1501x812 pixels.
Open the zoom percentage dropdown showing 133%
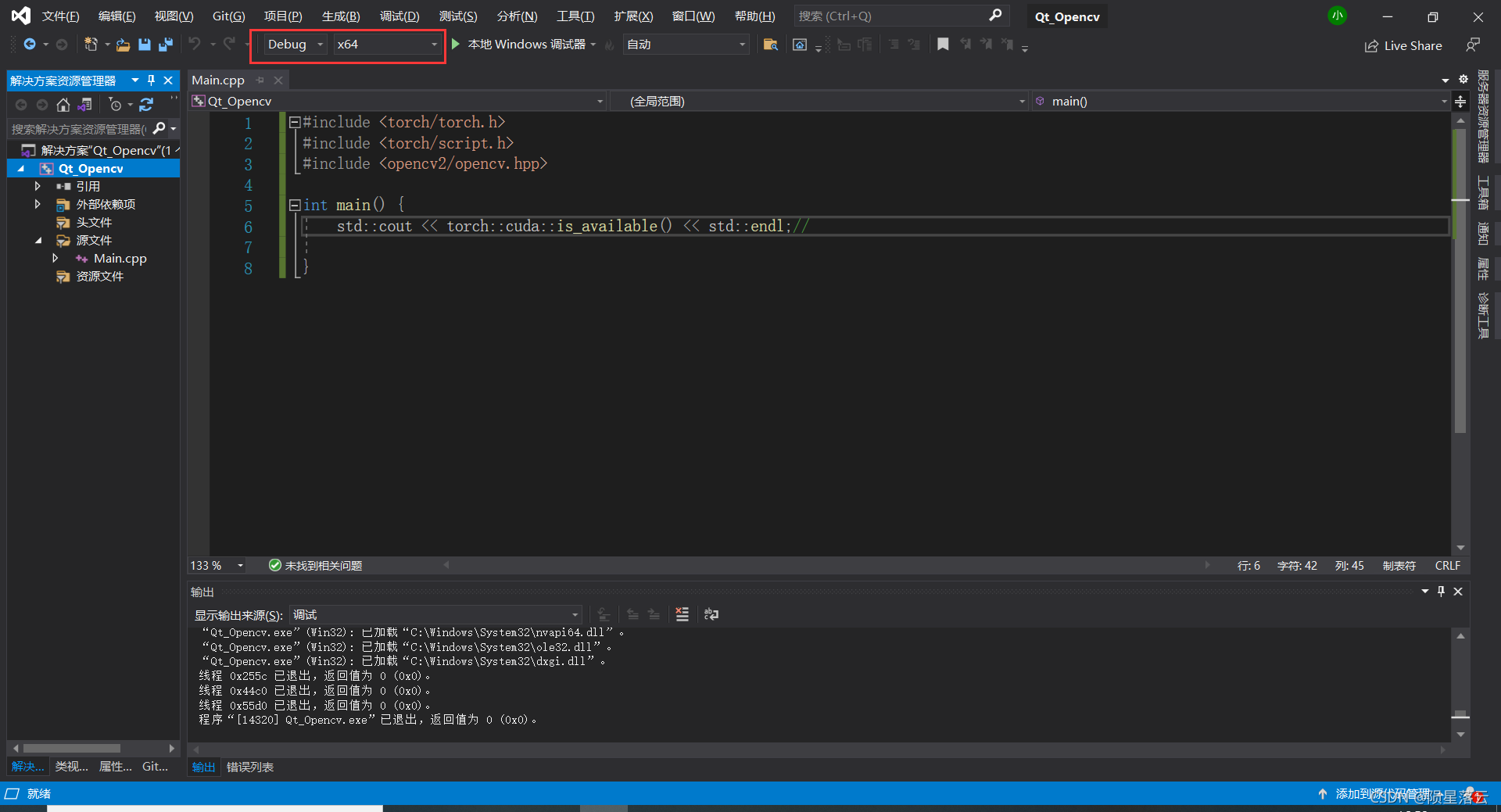click(240, 565)
